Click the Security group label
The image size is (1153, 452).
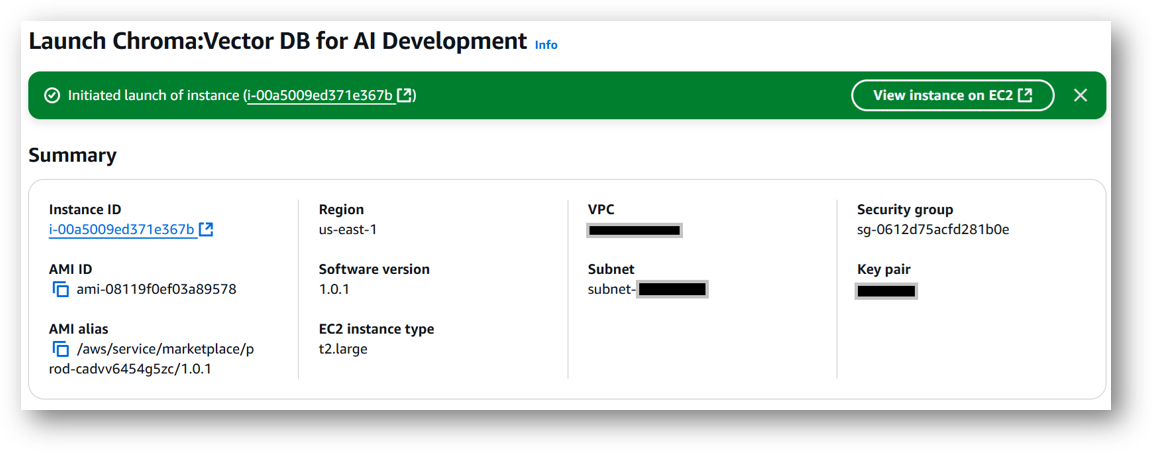tap(905, 209)
